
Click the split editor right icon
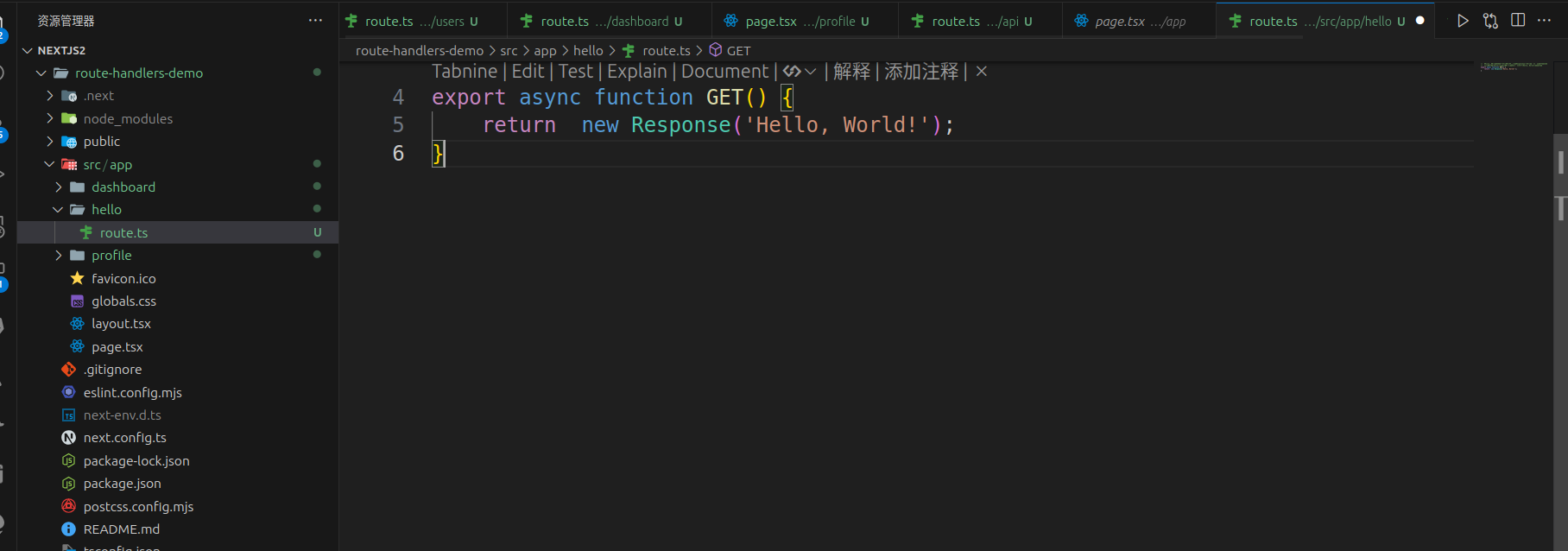pos(1518,21)
